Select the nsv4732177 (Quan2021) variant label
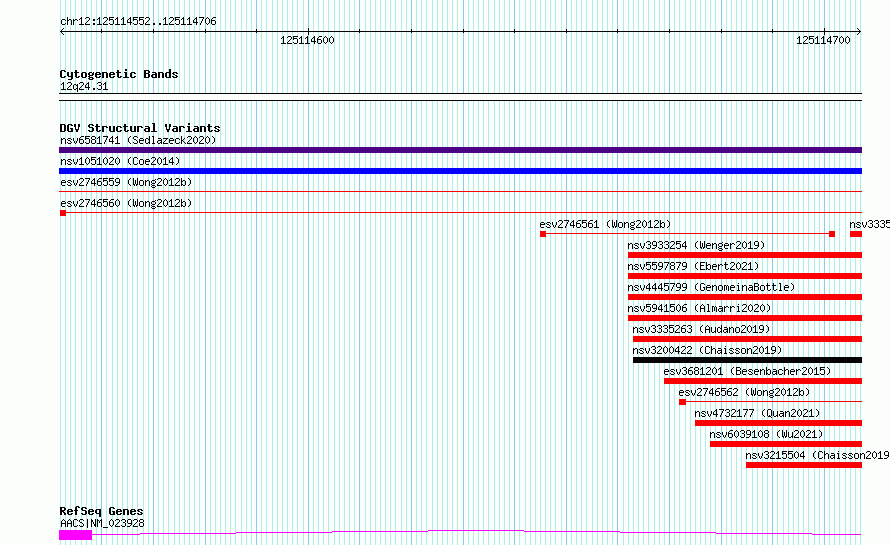Image resolution: width=890 pixels, height=545 pixels. tap(757, 413)
